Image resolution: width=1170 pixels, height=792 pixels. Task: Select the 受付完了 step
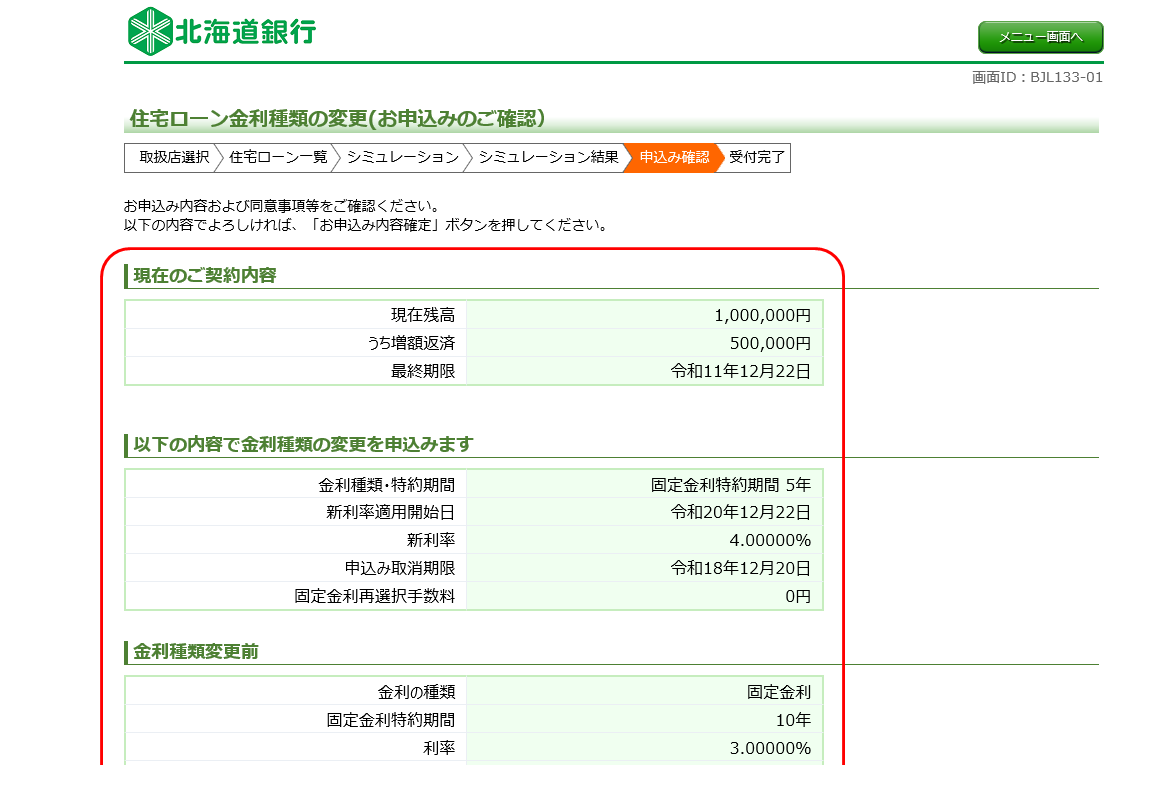[757, 158]
